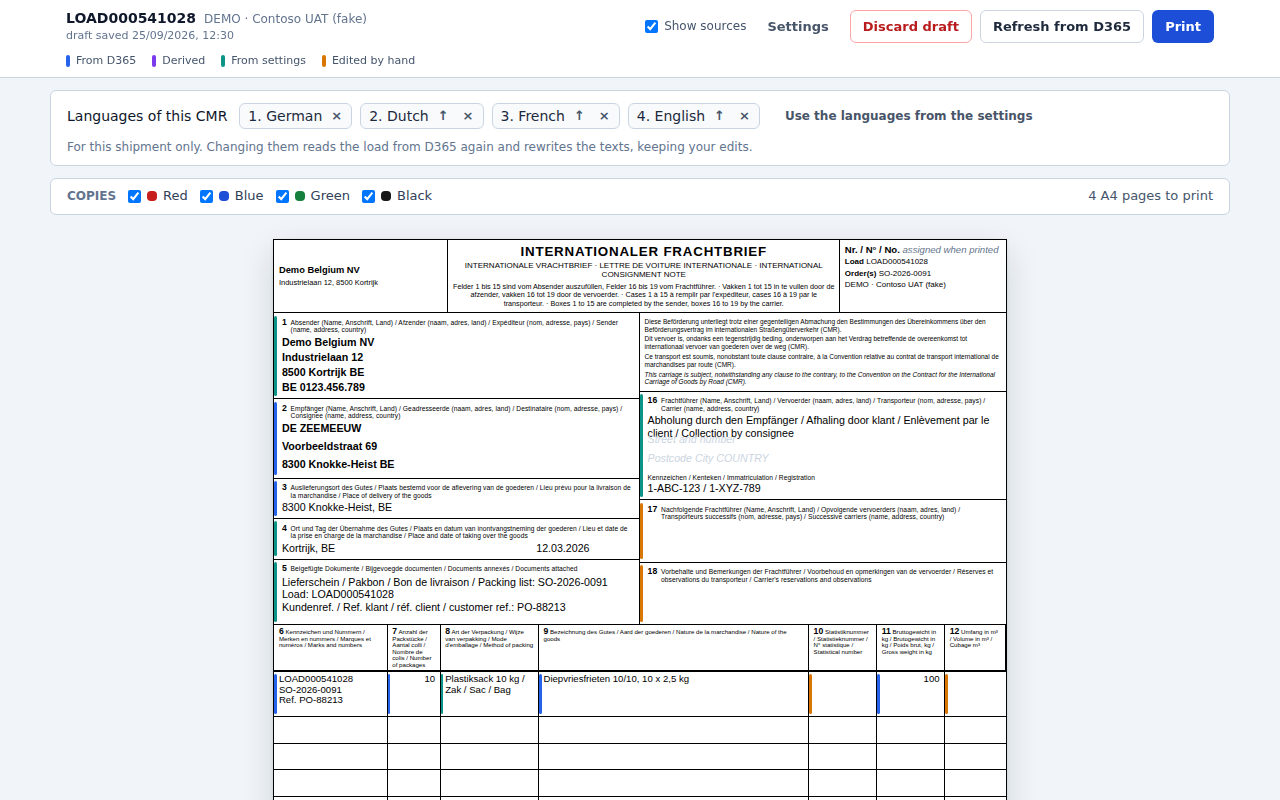Image resolution: width=1280 pixels, height=800 pixels.
Task: Uncheck the Blue copy checkbox
Action: tap(207, 196)
